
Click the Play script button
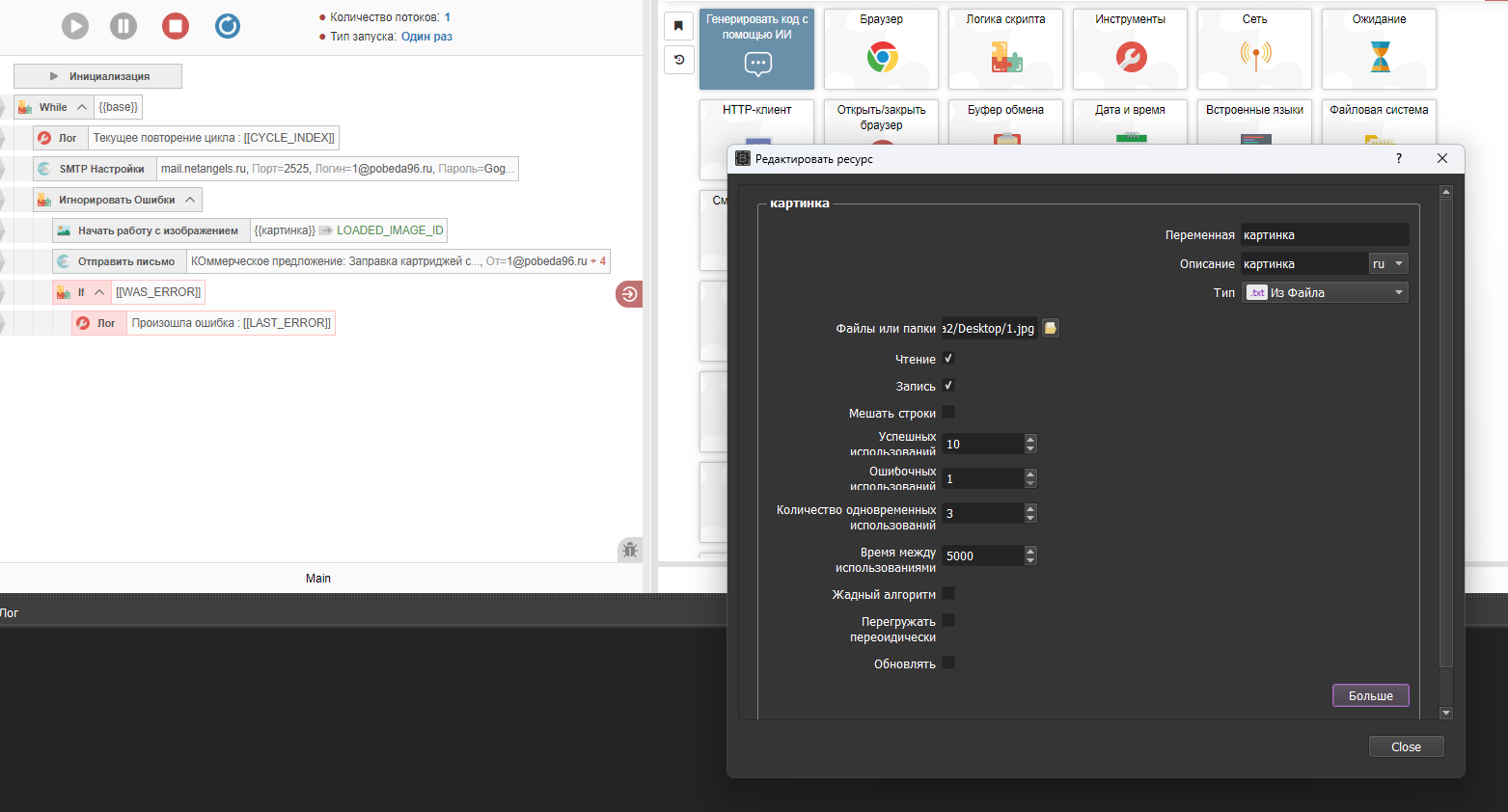[75, 26]
